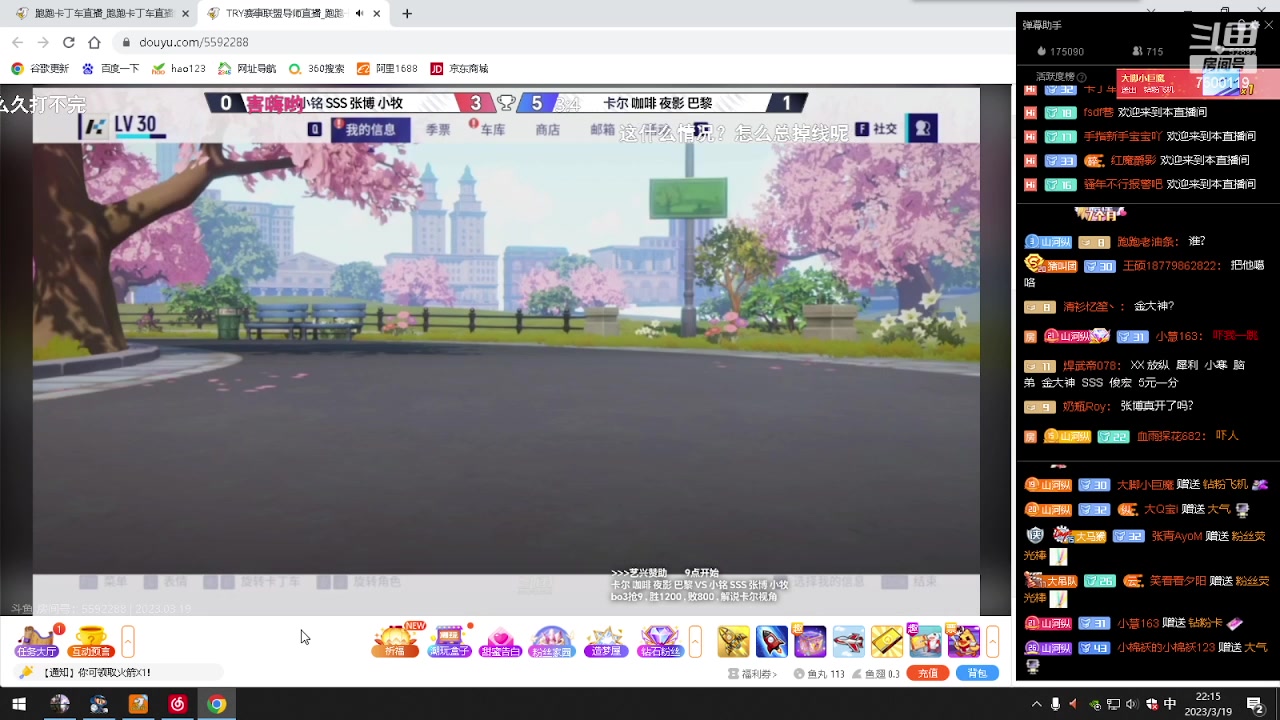Image resolution: width=1280 pixels, height=720 pixels.
Task: Open the 钻石粉丝 diamond icon
Action: pyautogui.click(x=659, y=641)
